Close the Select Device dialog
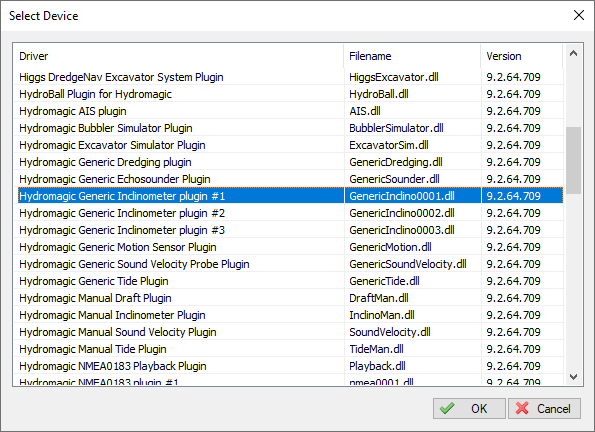 point(579,15)
